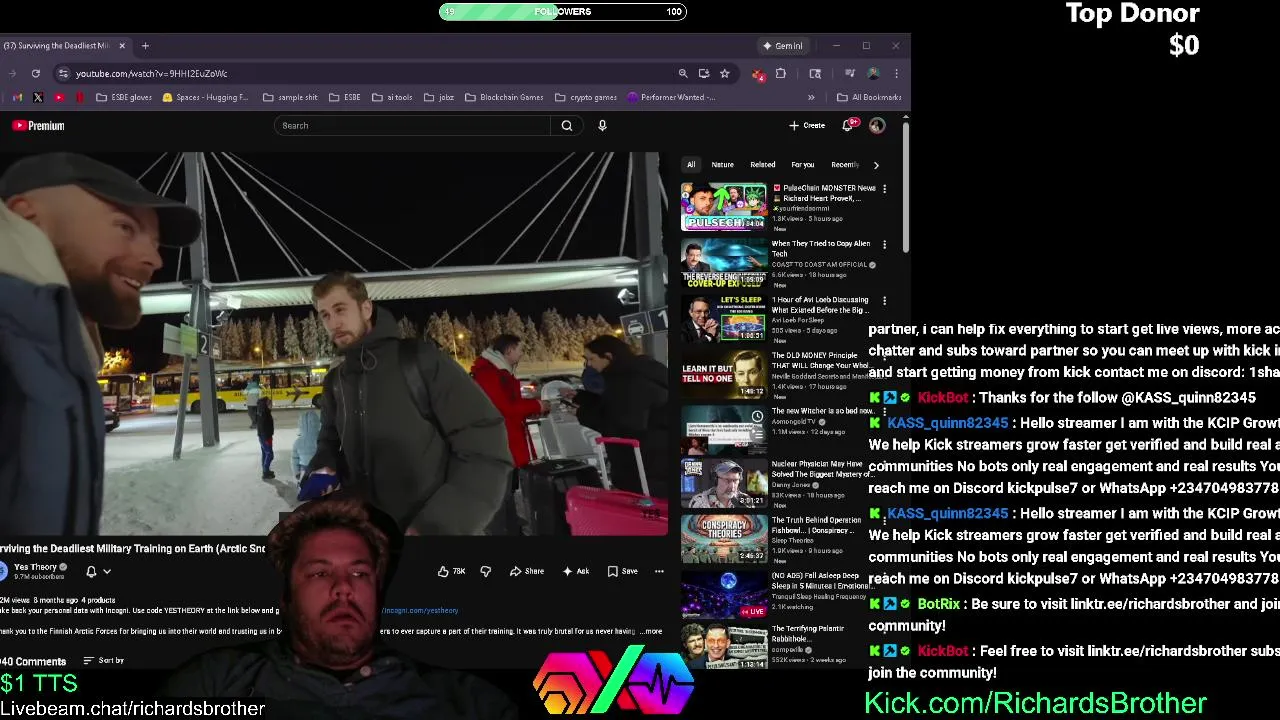The width and height of the screenshot is (1280, 720).
Task: Open the X bookmark icon
Action: tap(38, 97)
